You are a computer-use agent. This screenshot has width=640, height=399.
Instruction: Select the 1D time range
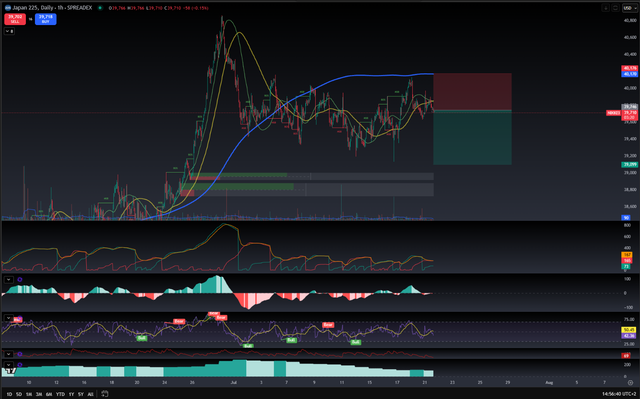click(9, 394)
